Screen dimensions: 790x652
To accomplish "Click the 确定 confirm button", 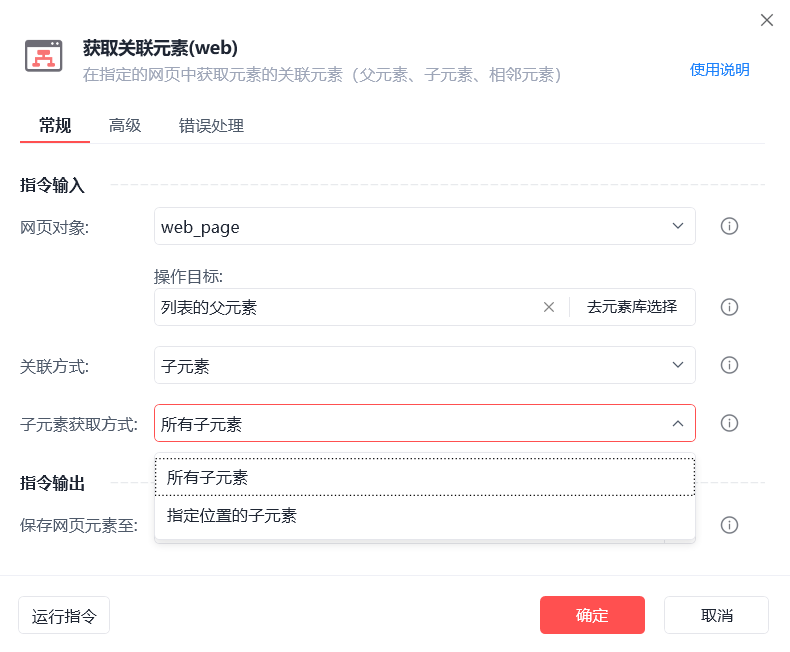I will (592, 615).
